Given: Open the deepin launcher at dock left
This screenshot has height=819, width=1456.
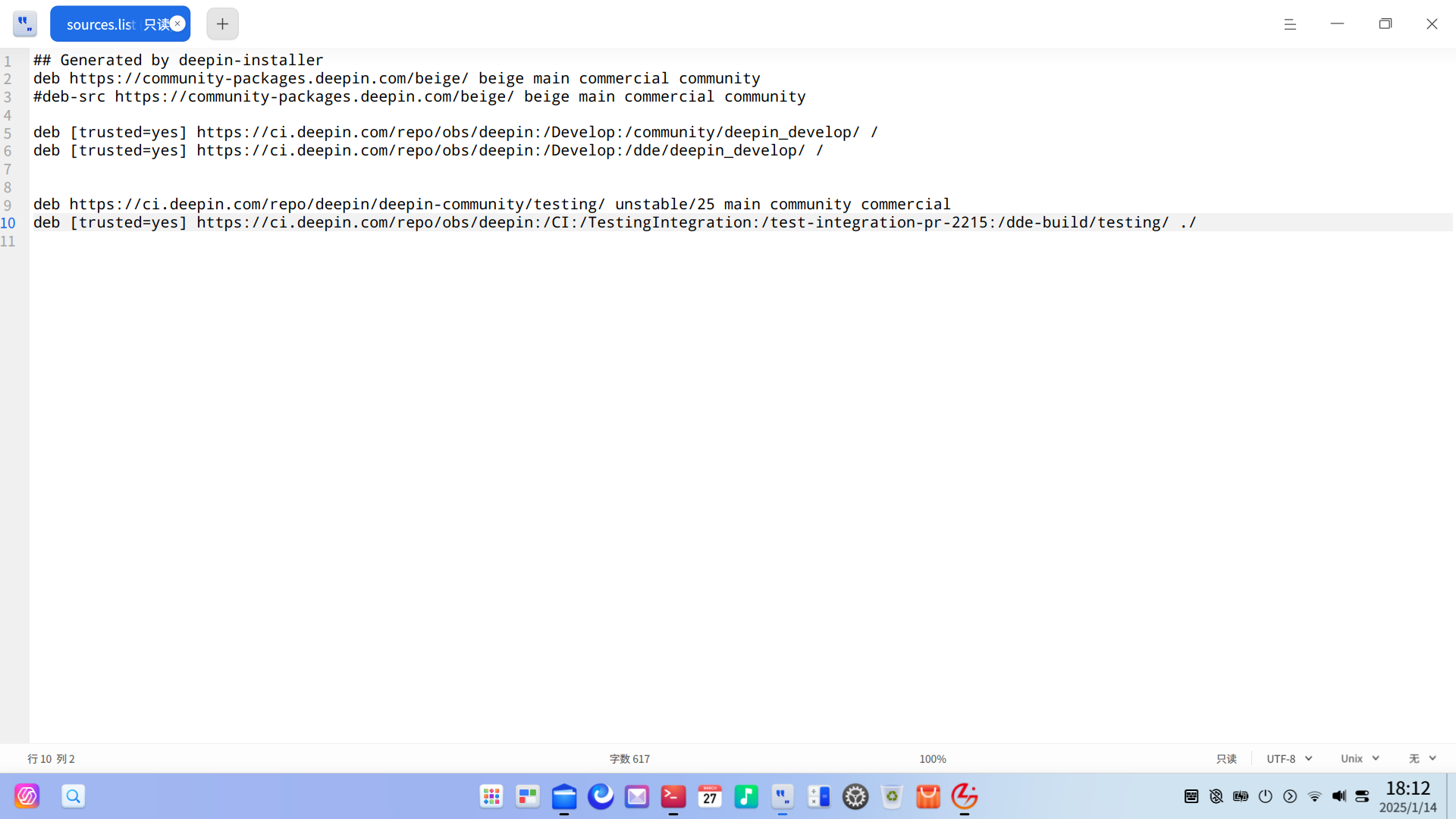Looking at the screenshot, I should pyautogui.click(x=27, y=796).
